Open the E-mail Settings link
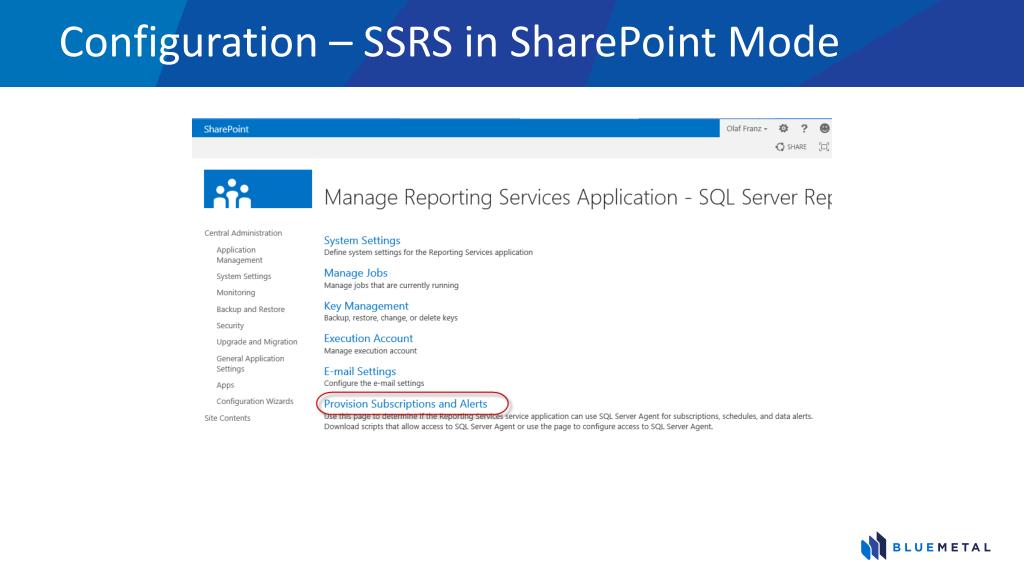This screenshot has height=576, width=1024. 360,371
